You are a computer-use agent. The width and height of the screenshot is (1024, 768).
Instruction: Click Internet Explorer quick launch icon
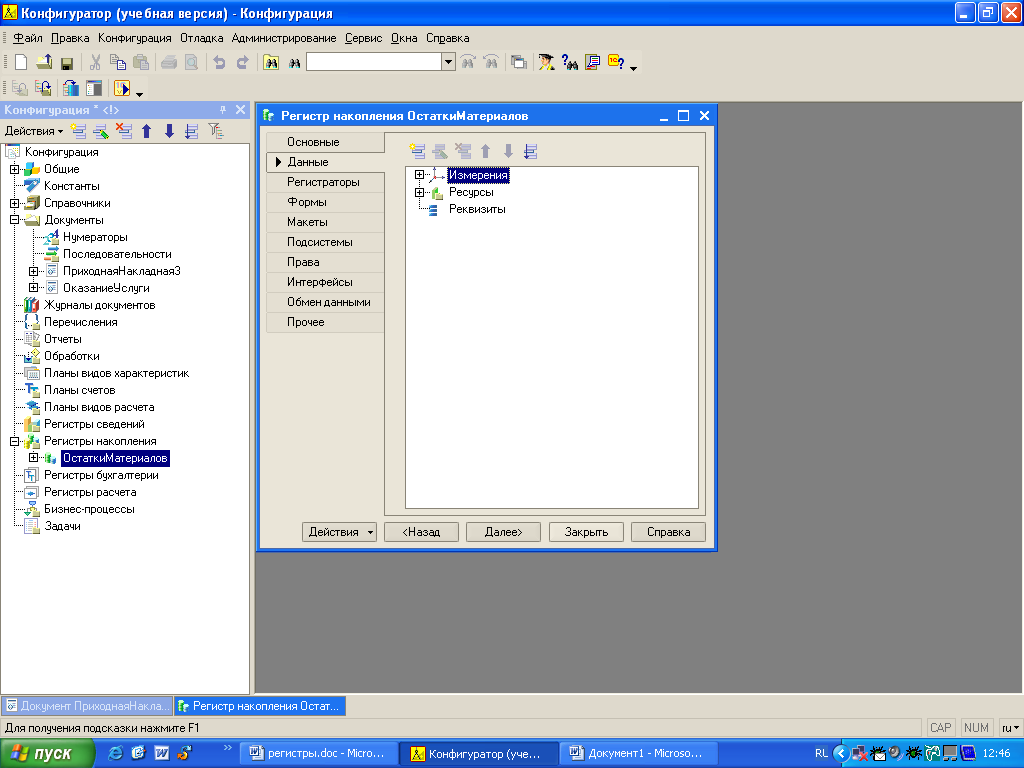(x=115, y=753)
